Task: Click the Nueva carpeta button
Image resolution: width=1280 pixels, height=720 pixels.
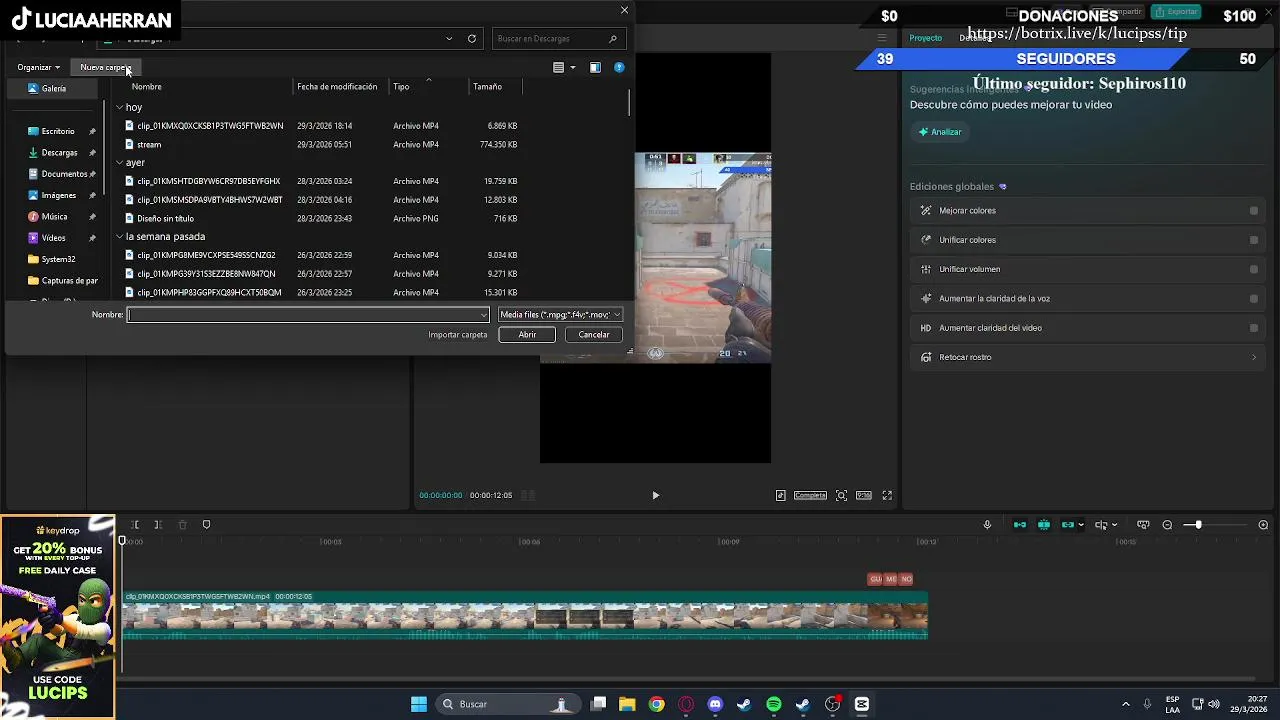Action: pyautogui.click(x=105, y=67)
